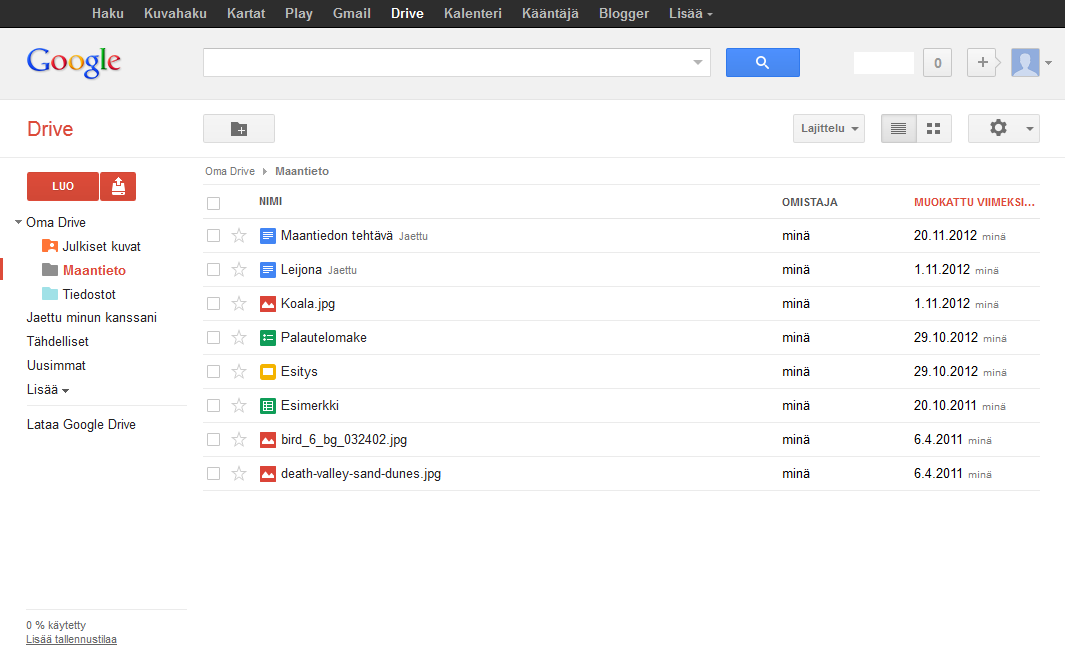1065x651 pixels.
Task: Click the Google logo
Action: click(73, 63)
